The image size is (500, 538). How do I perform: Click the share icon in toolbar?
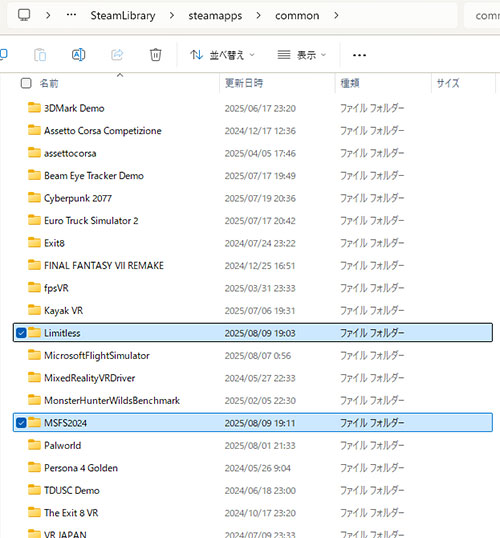tap(117, 55)
